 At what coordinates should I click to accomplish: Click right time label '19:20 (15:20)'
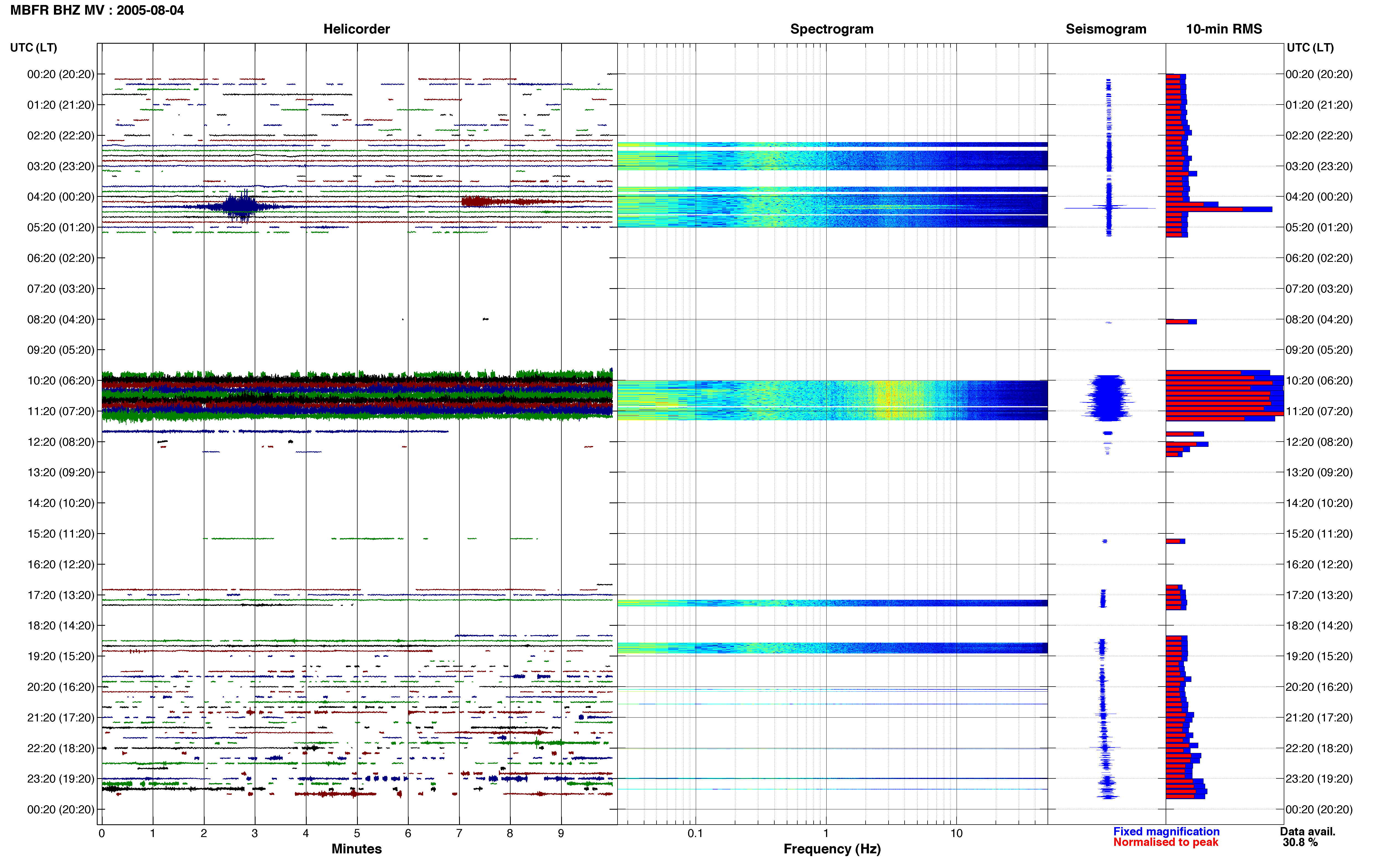tap(1319, 656)
